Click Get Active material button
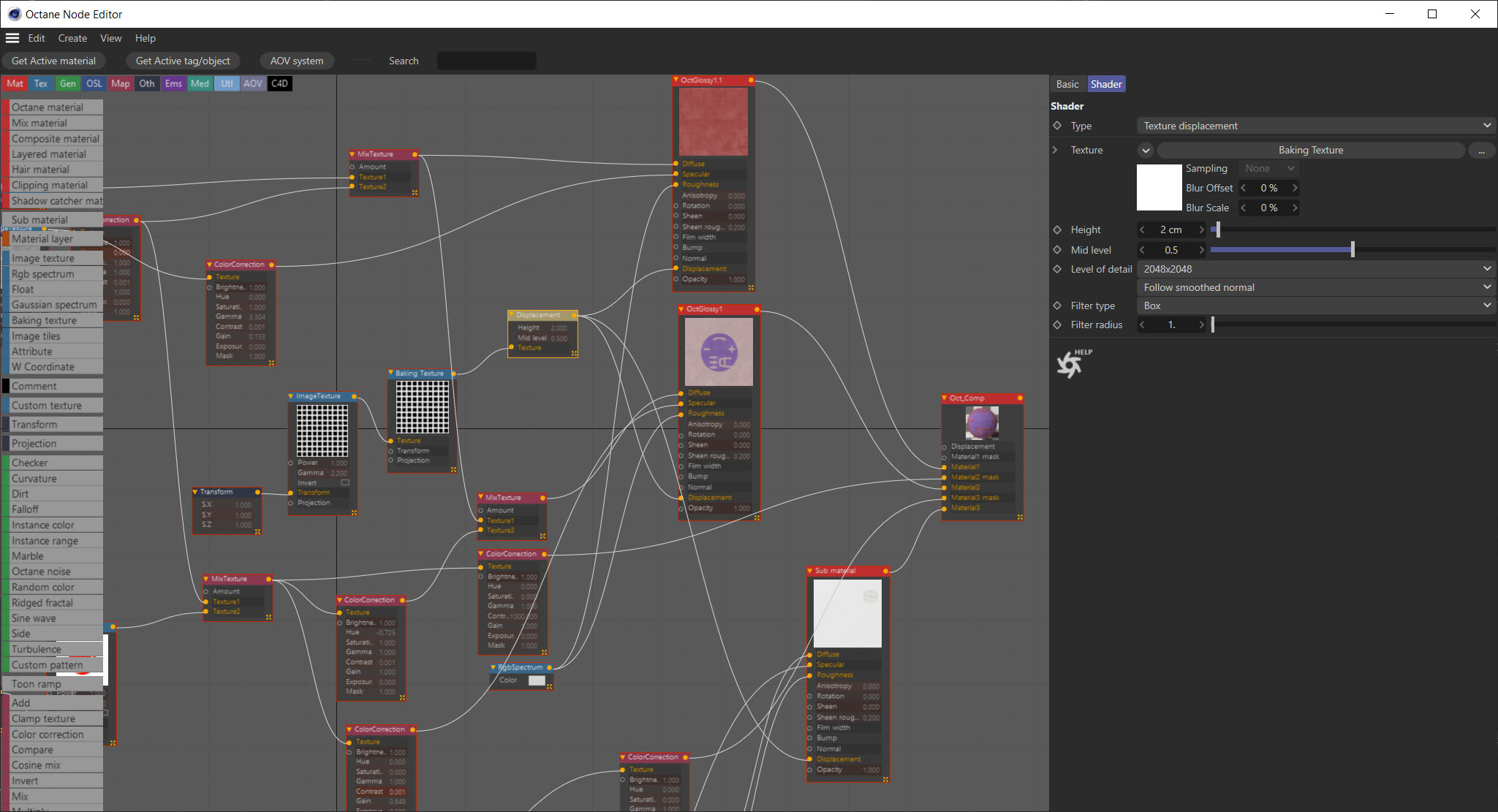Screen dimensions: 1498x812 (x=53, y=61)
